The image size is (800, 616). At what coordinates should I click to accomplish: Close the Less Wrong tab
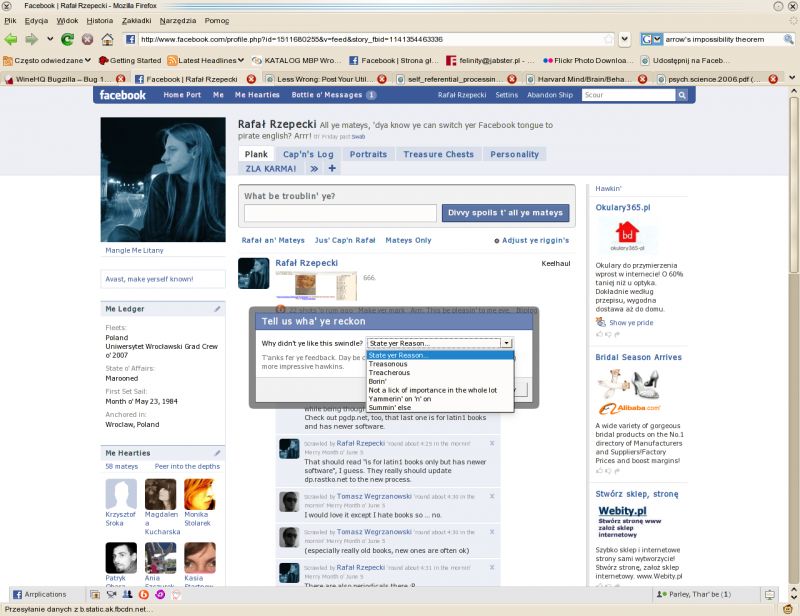coord(382,79)
